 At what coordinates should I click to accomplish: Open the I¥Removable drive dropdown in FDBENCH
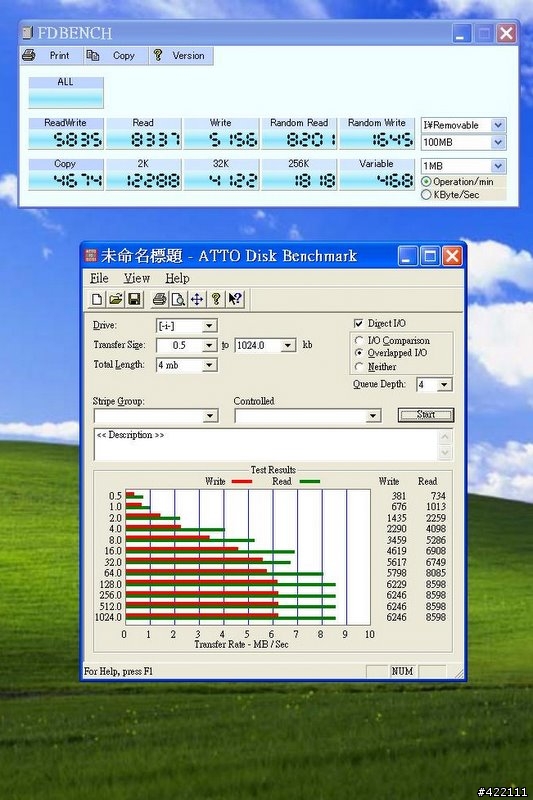click(498, 125)
